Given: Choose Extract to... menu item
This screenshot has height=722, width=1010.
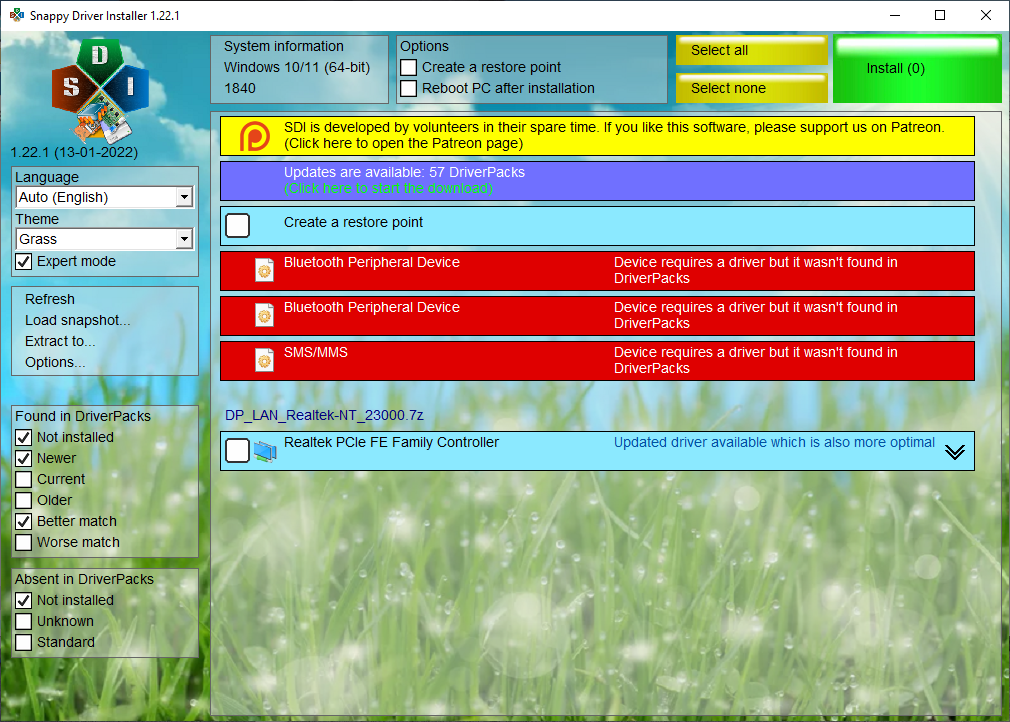Looking at the screenshot, I should [60, 341].
